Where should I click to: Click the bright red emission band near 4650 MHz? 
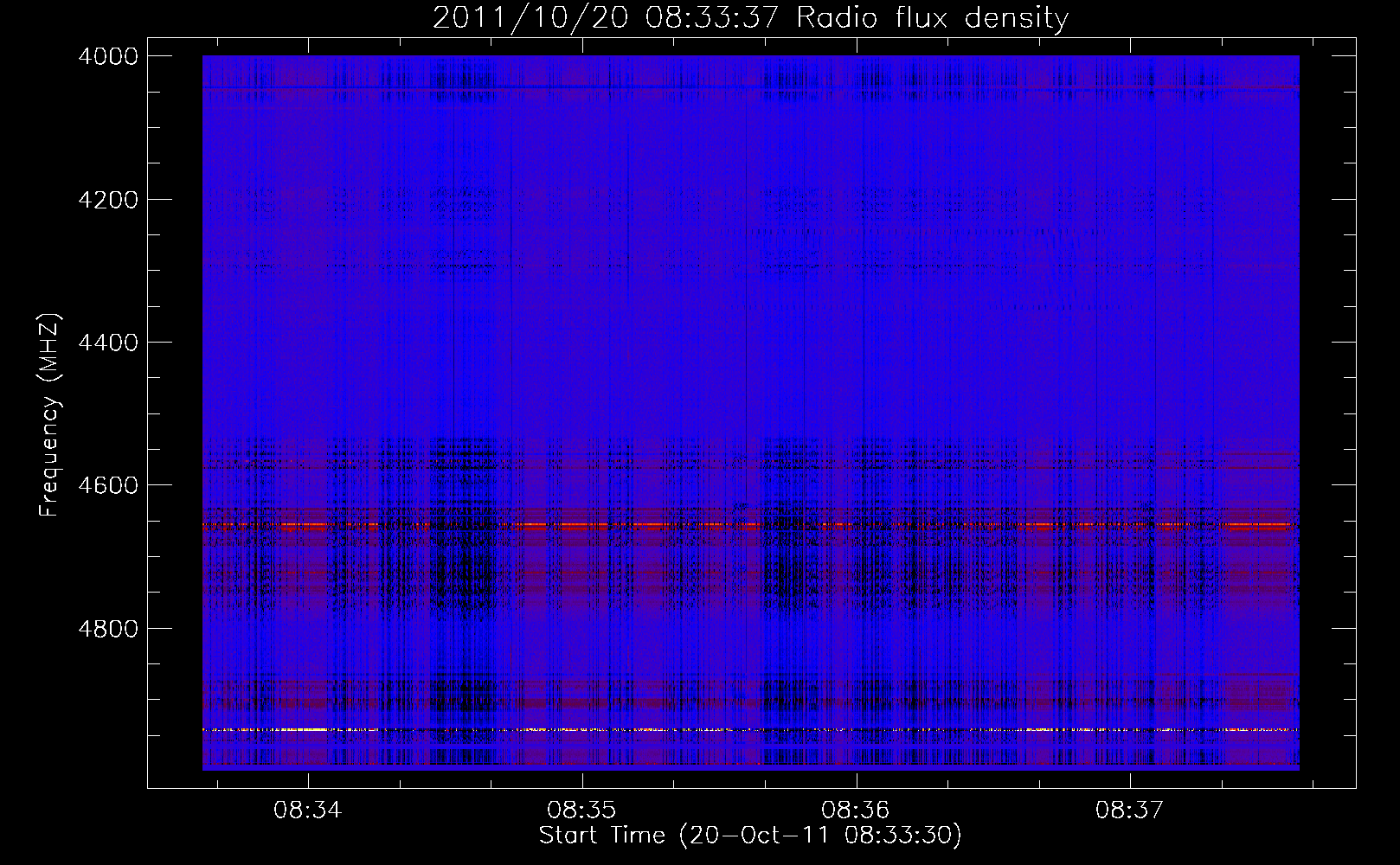point(750,525)
